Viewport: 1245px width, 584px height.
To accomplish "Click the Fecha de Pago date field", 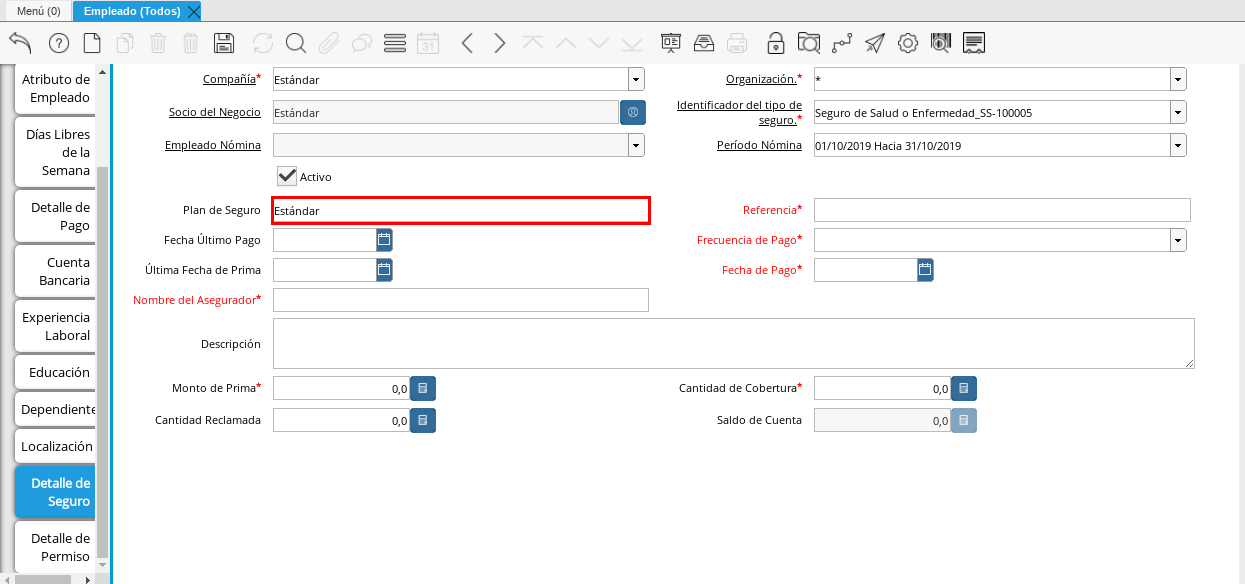I will coord(865,270).
